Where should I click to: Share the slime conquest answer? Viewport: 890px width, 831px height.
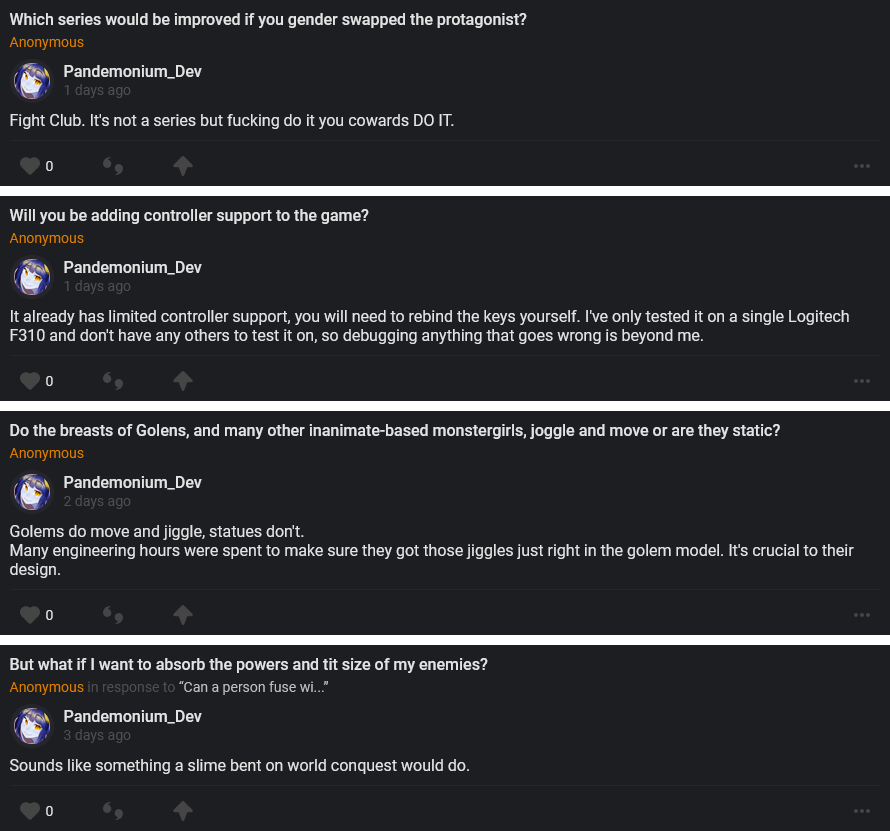(x=183, y=811)
